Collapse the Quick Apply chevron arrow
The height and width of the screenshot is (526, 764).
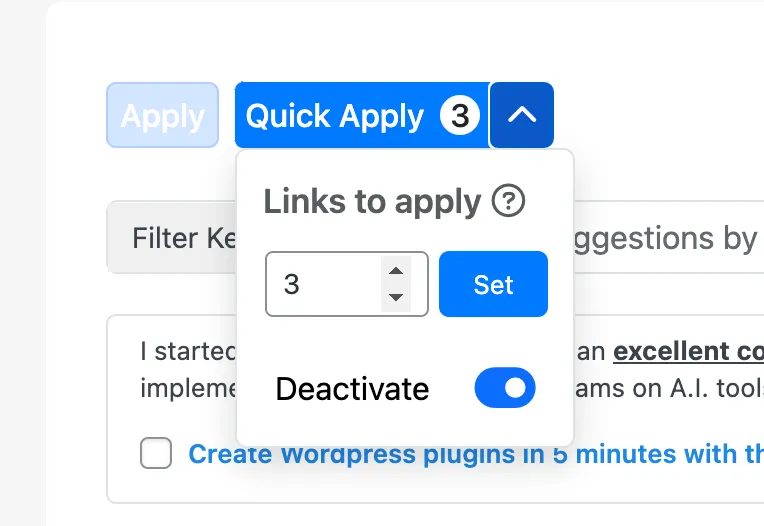pyautogui.click(x=521, y=115)
